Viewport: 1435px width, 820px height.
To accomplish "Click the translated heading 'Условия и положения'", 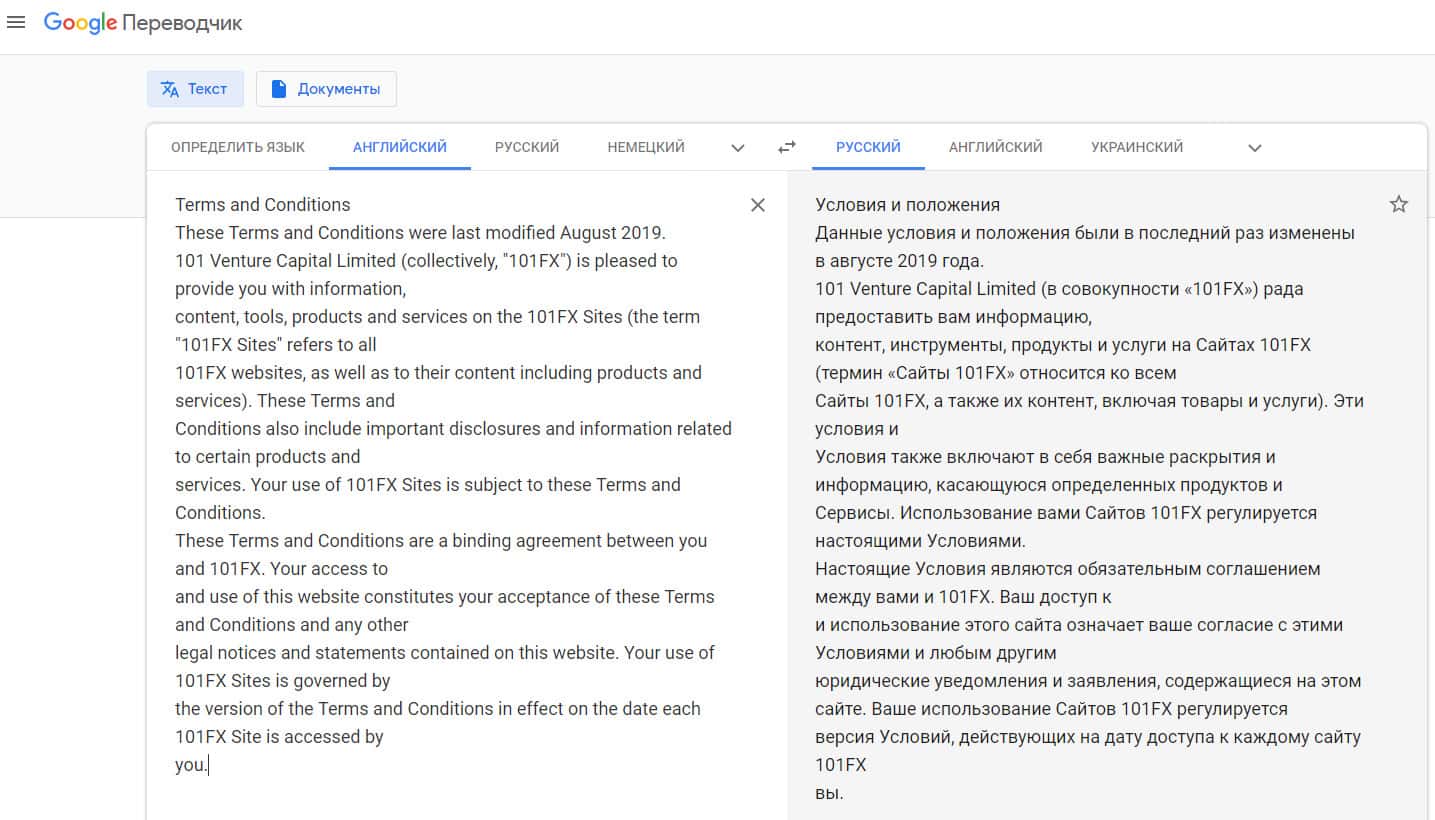I will tap(907, 205).
